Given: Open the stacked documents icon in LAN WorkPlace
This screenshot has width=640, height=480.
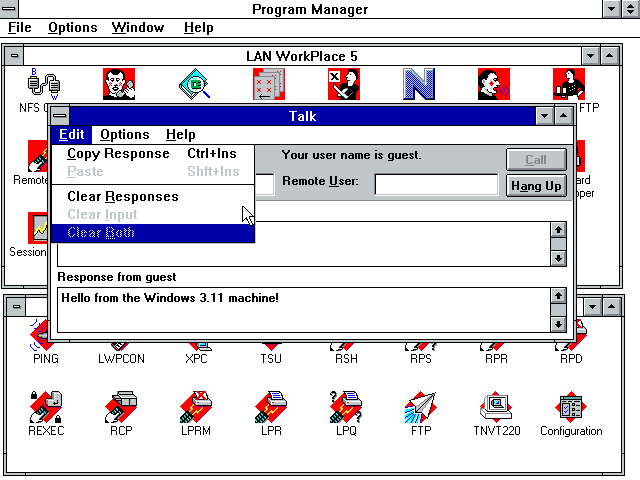Looking at the screenshot, I should (269, 84).
